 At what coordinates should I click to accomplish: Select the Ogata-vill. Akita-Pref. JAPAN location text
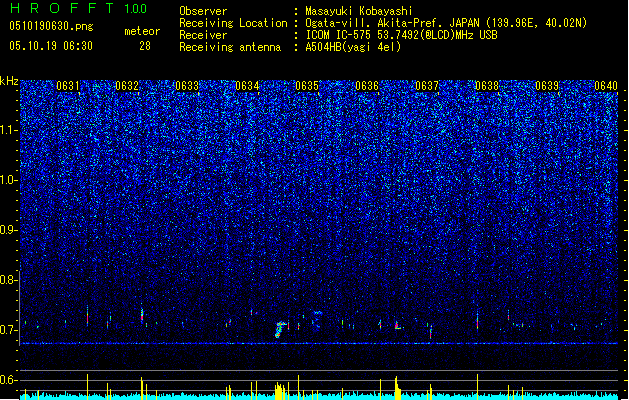(x=446, y=23)
